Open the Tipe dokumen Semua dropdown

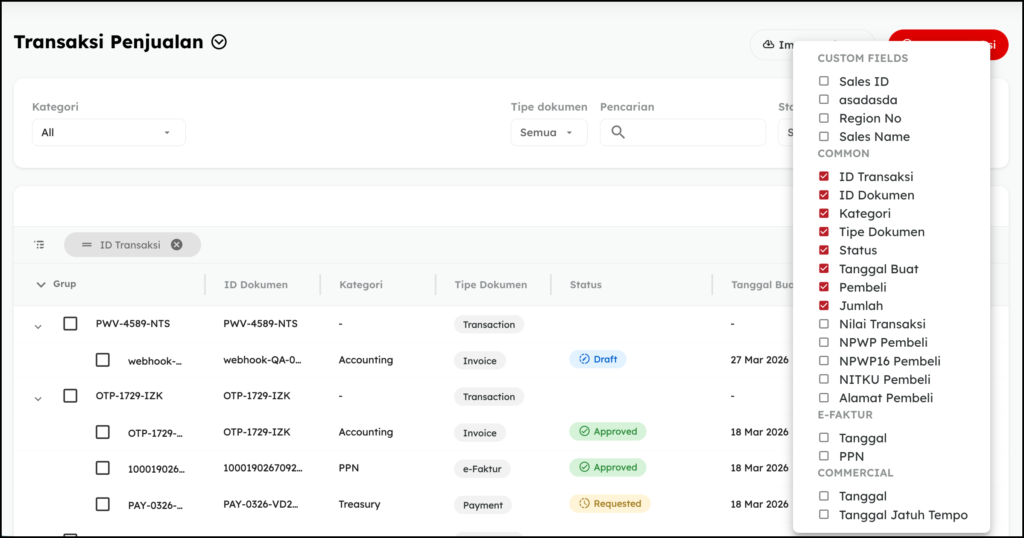click(x=548, y=132)
